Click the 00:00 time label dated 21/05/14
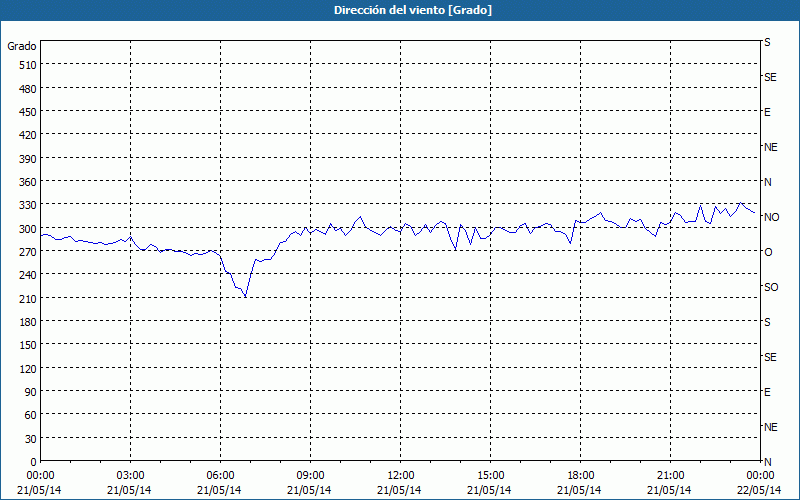The height and width of the screenshot is (500, 800). coord(40,476)
